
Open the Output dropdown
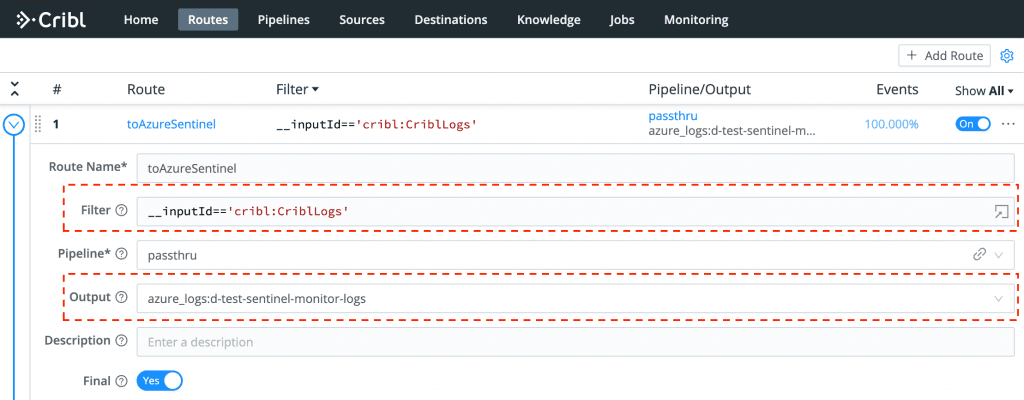998,298
